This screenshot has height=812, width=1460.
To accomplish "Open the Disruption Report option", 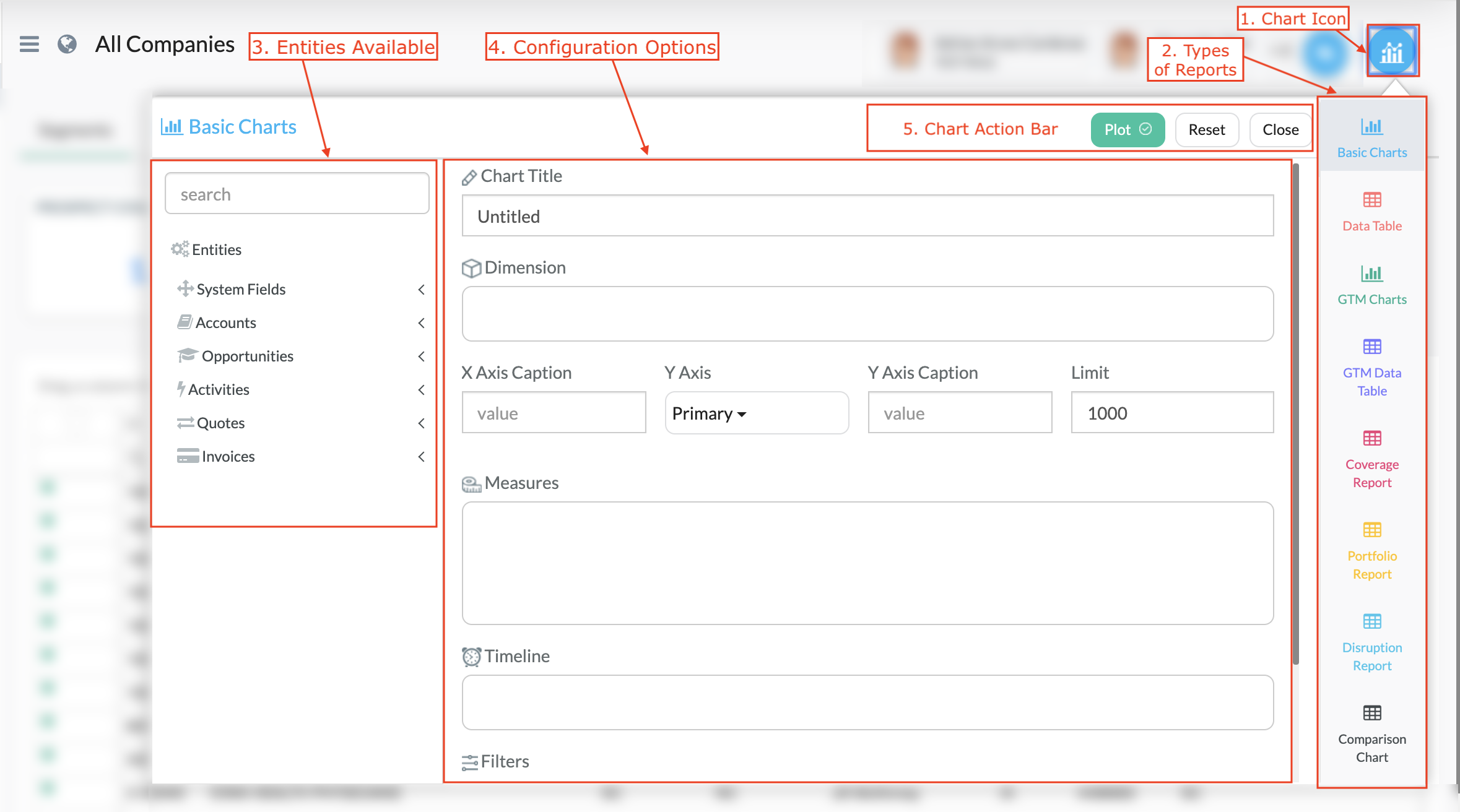I will coord(1371,642).
